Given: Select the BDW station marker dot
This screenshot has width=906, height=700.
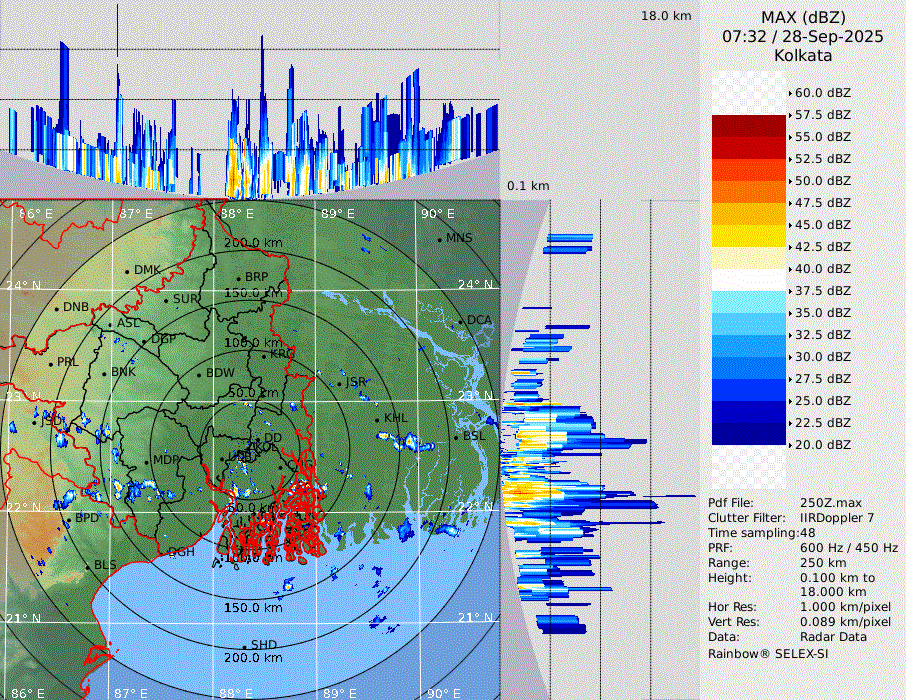Looking at the screenshot, I should coord(199,374).
